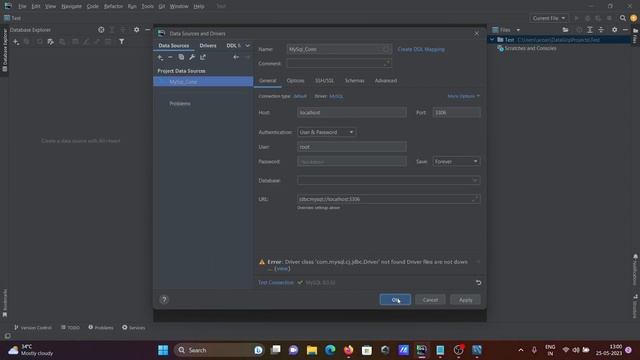The image size is (640, 360).
Task: Hide the Database Explorer panel
Action: pyautogui.click(x=148, y=30)
